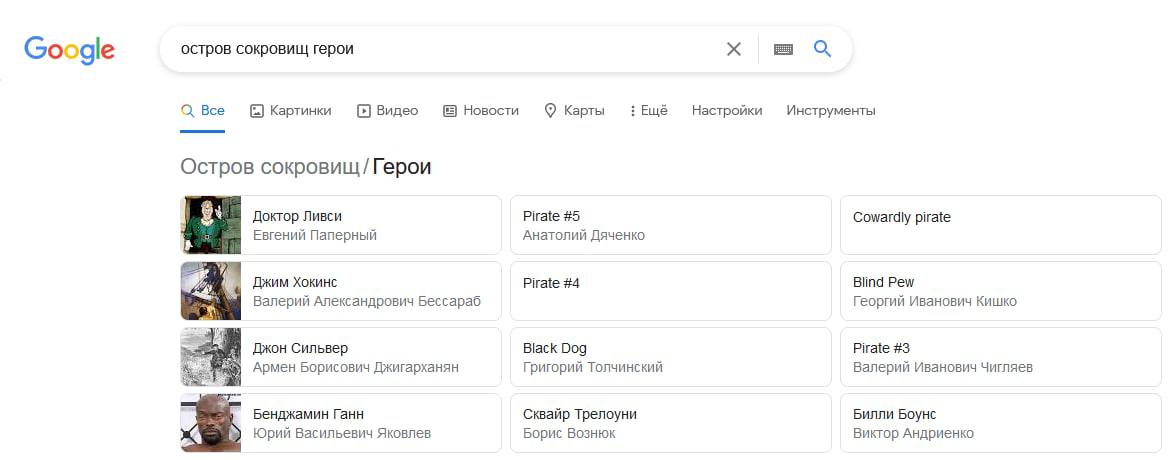Image resolution: width=1168 pixels, height=460 pixels.
Task: Click actor name Борис Вознюк
Action: click(x=569, y=433)
